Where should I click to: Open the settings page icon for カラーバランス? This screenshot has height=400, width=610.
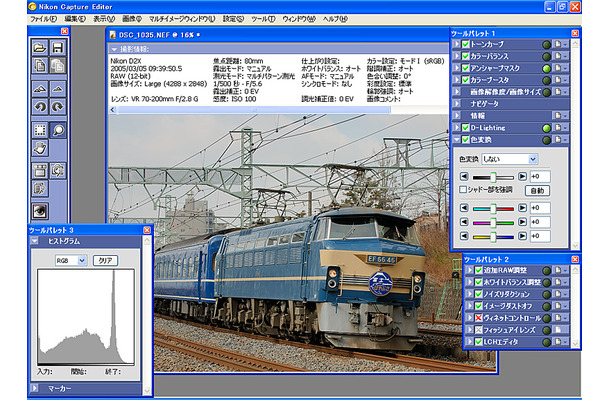559,56
